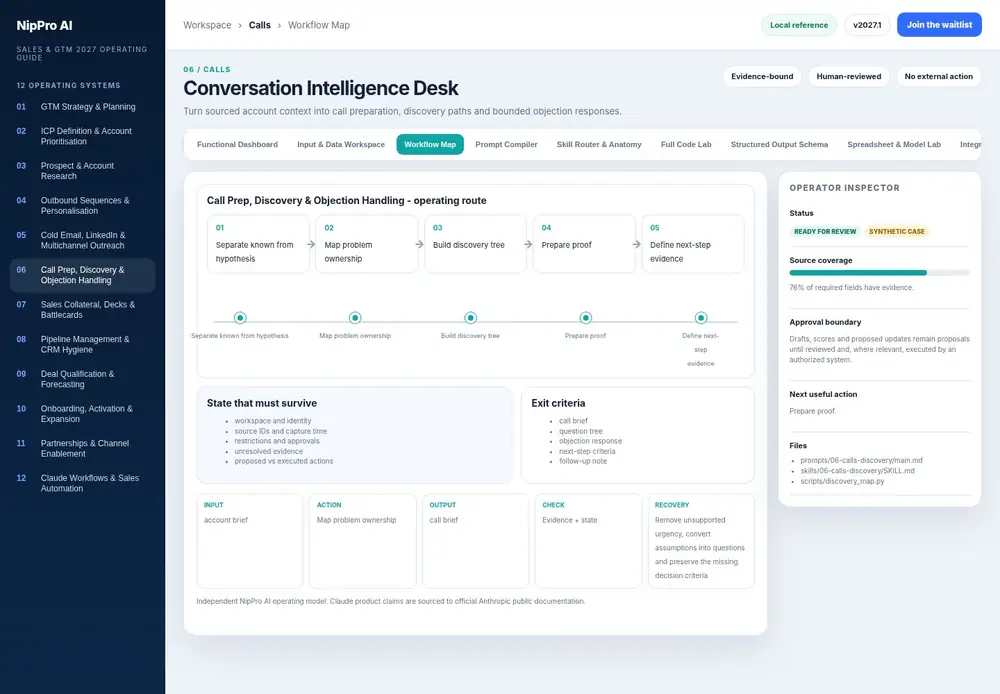The image size is (1000, 694).
Task: Open 07 Sales Collateral, Decks & Battlecards
Action: [x=82, y=309]
